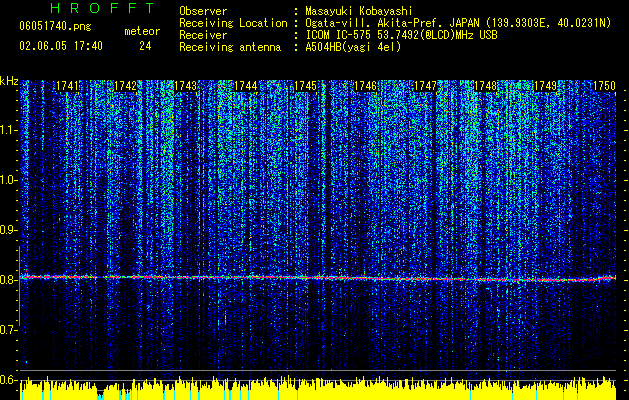Click the Observer field label
The height and width of the screenshot is (400, 629).
(203, 11)
